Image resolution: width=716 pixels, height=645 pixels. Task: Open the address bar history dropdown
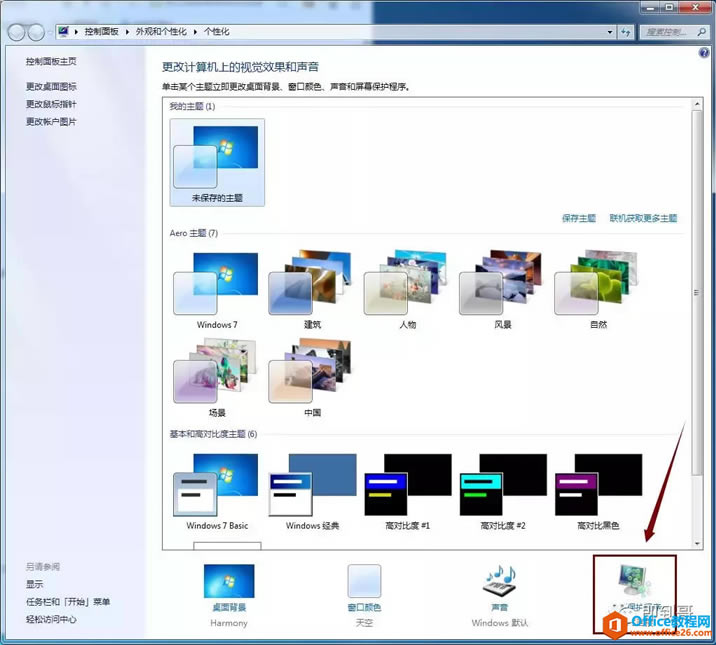(x=610, y=32)
